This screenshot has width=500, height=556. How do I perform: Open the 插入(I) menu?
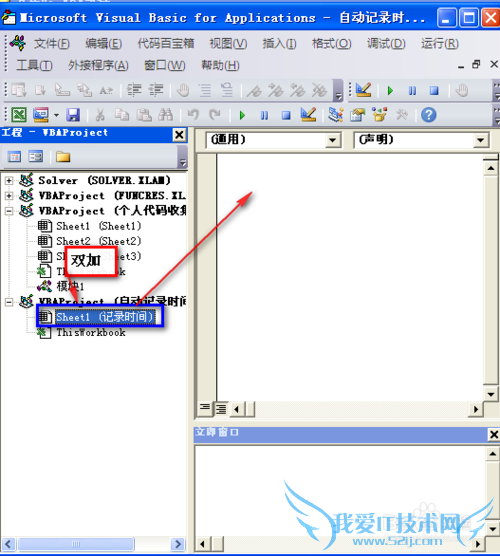[279, 44]
